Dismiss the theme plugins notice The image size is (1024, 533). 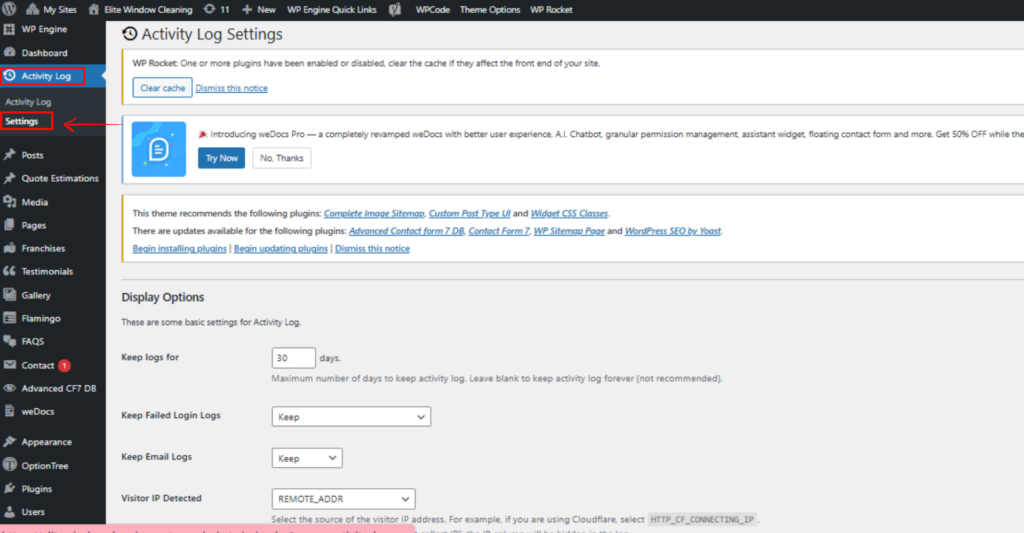372,249
